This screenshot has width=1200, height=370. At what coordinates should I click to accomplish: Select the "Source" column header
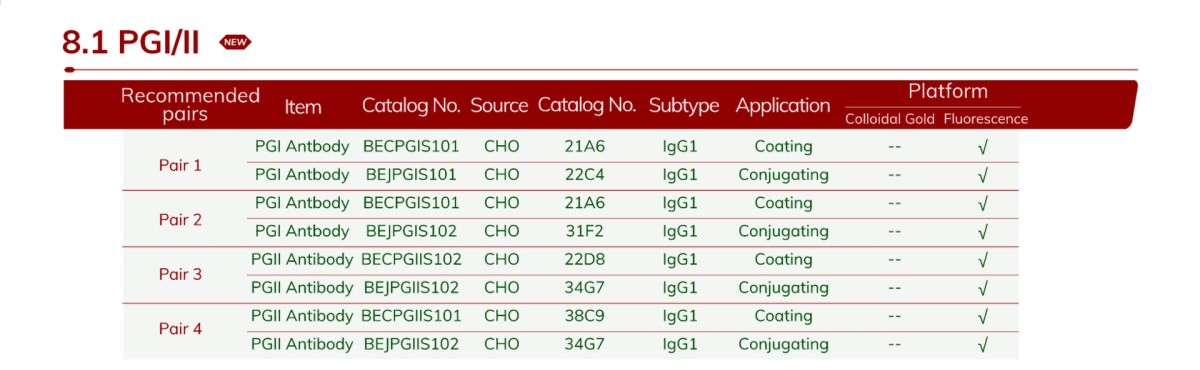(x=499, y=105)
